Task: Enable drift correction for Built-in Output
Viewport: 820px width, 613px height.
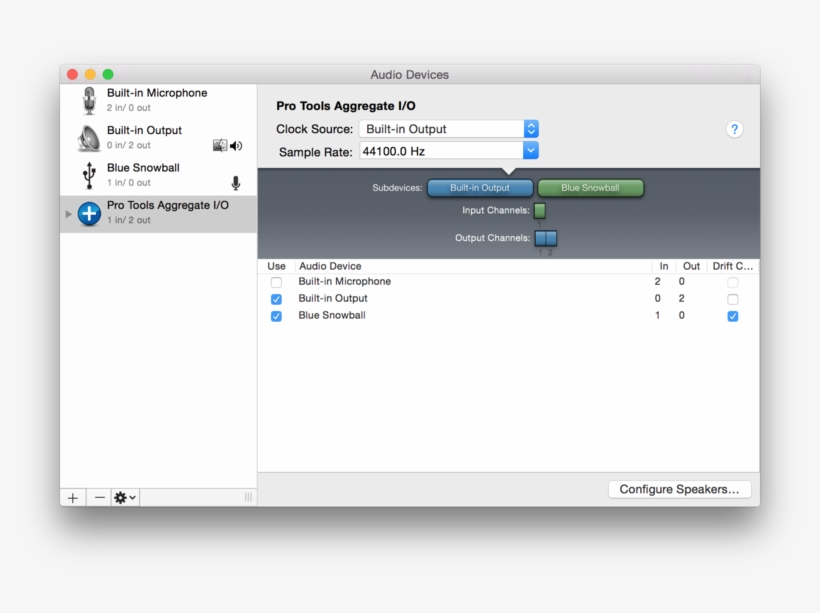Action: point(733,299)
